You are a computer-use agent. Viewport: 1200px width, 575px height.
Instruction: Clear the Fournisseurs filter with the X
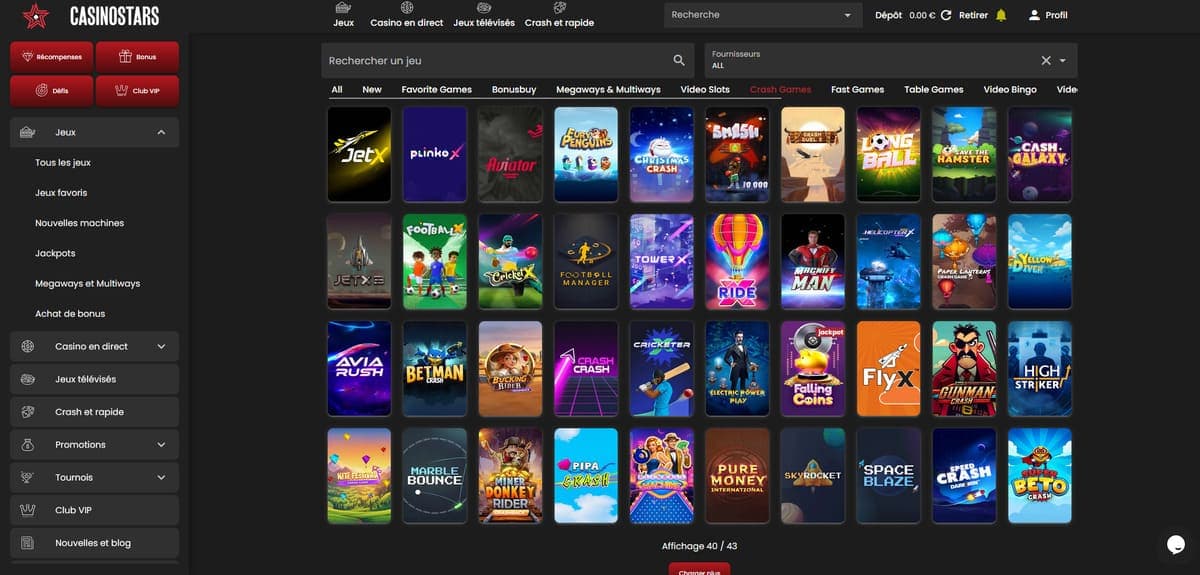(x=1046, y=60)
